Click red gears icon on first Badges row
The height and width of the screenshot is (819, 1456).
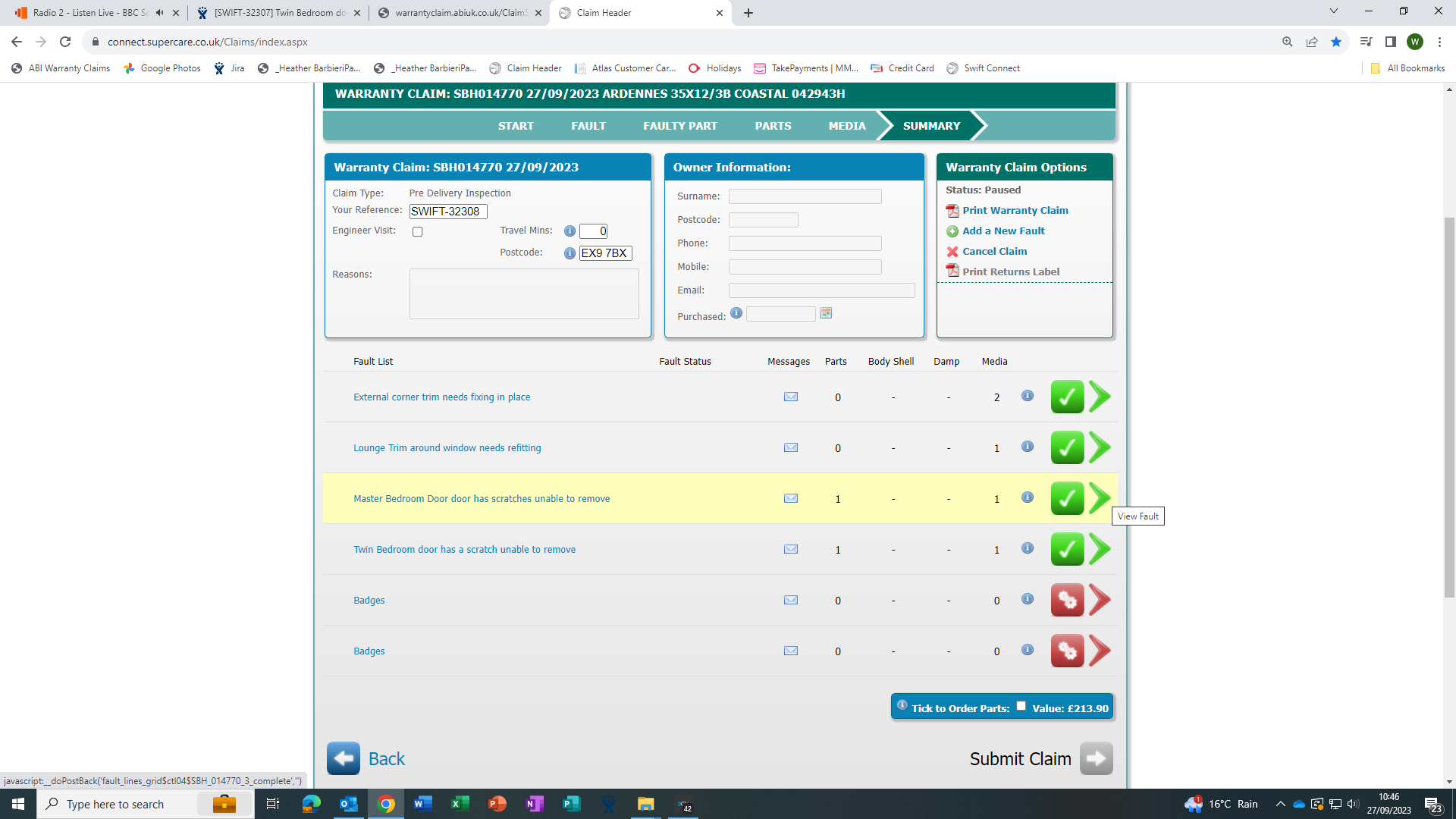(1066, 600)
